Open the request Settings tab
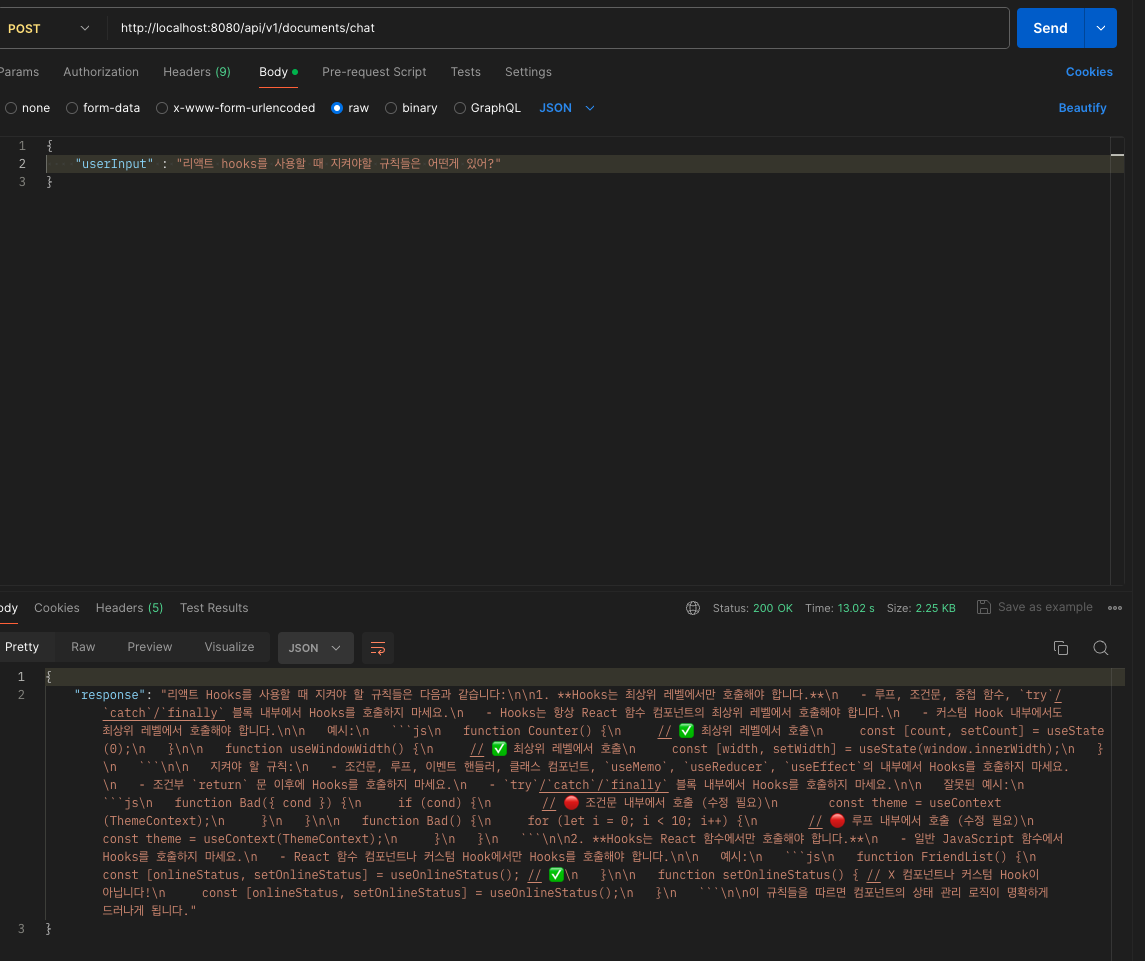This screenshot has width=1145, height=961. (528, 72)
